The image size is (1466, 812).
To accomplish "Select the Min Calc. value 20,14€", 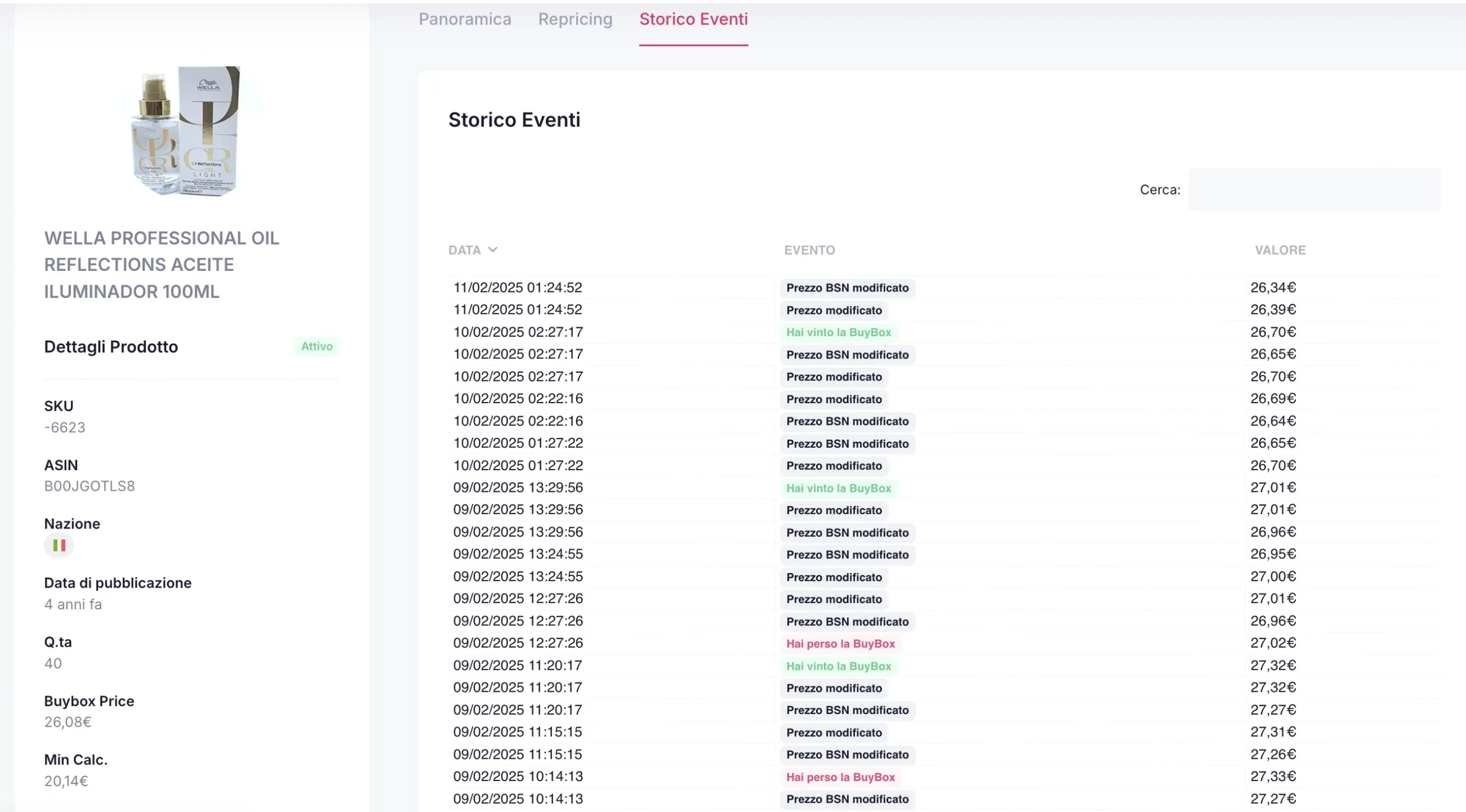I will [x=66, y=781].
